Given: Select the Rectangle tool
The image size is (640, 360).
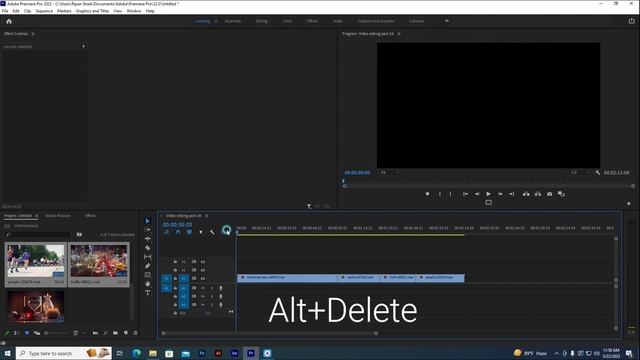Looking at the screenshot, I should click(148, 275).
